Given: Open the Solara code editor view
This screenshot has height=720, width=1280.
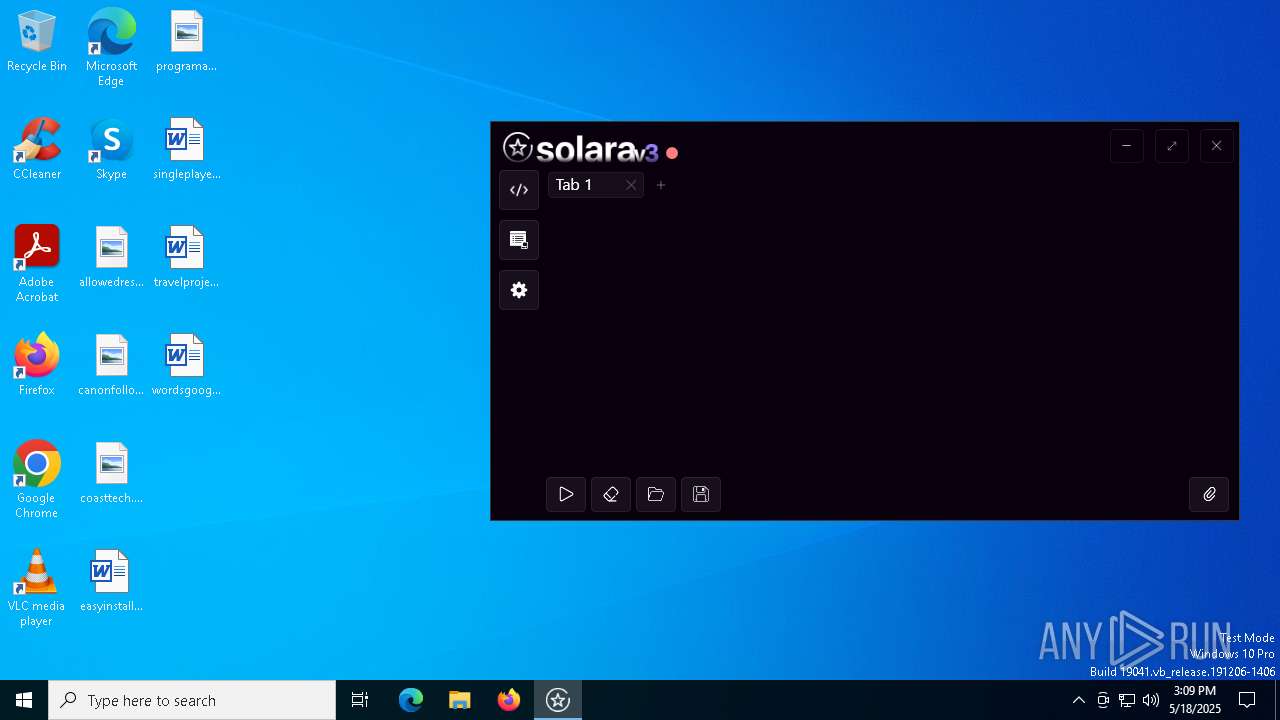Looking at the screenshot, I should pos(519,190).
